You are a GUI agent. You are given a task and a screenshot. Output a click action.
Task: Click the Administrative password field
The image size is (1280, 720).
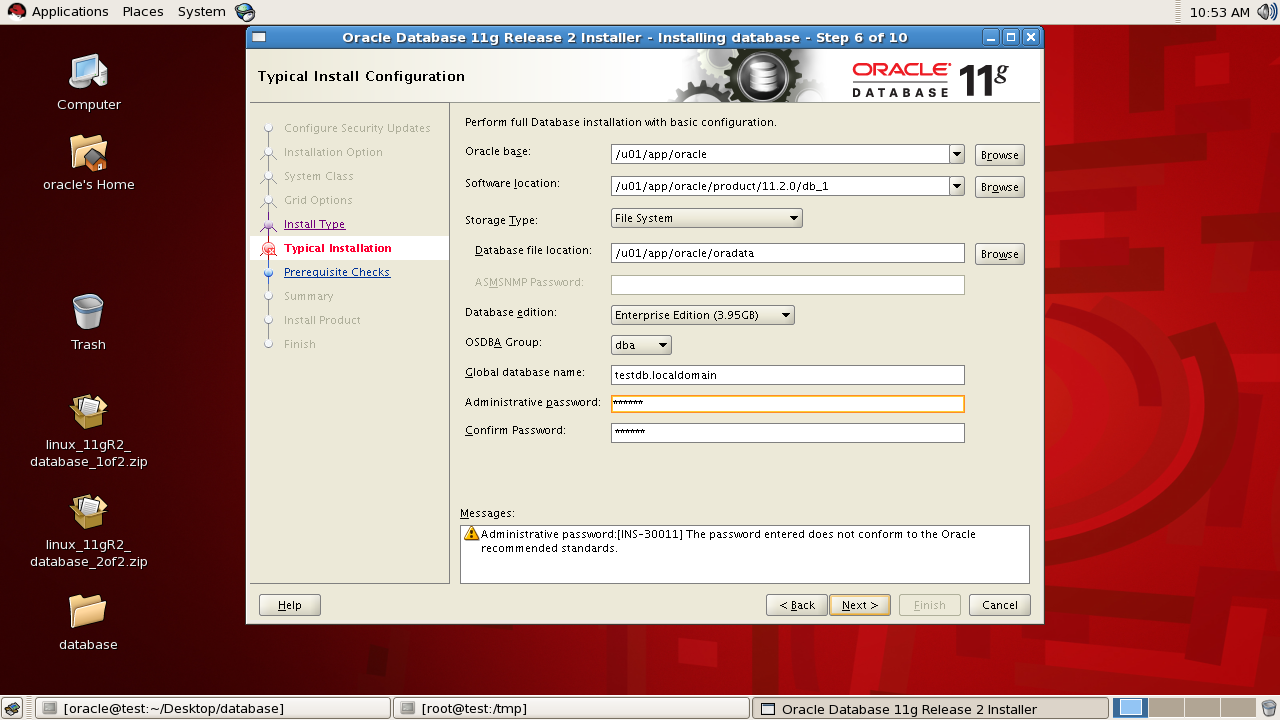(788, 404)
